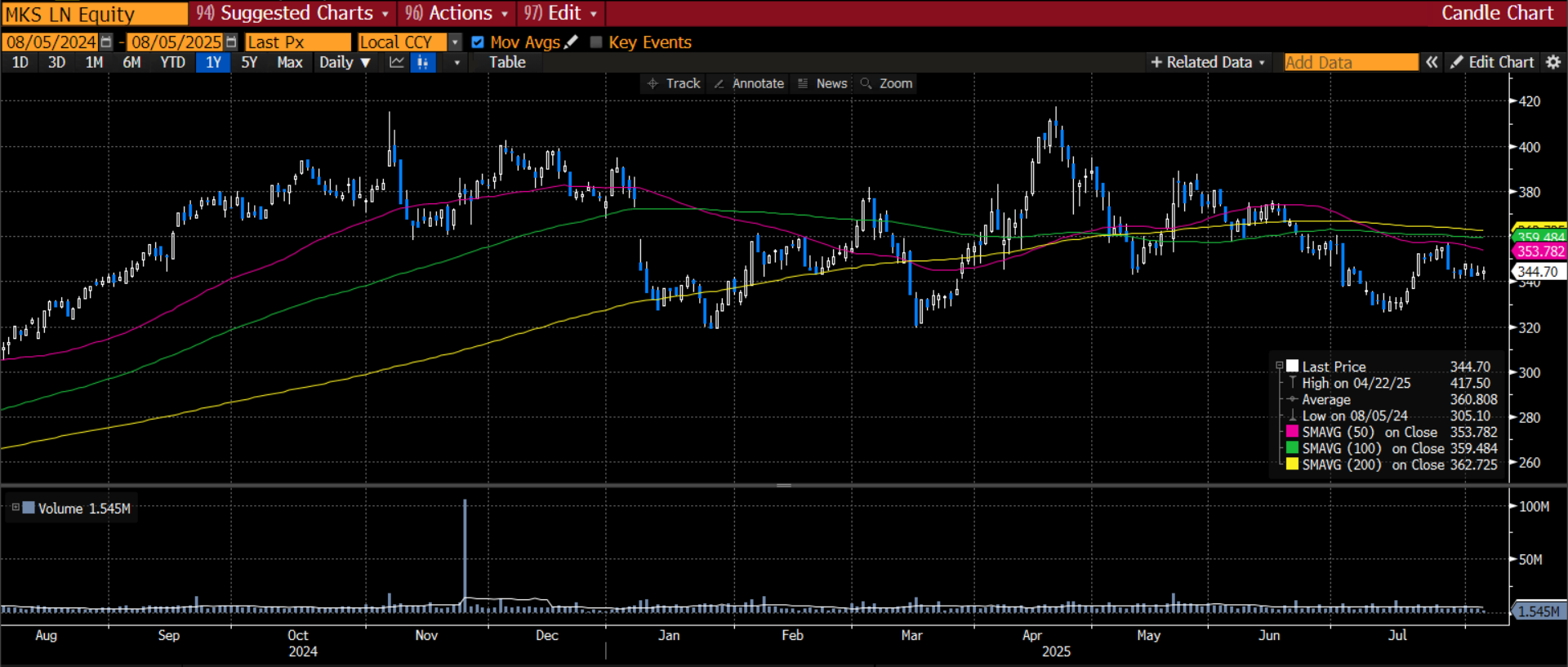Activate the Track crosshair tool

click(674, 83)
